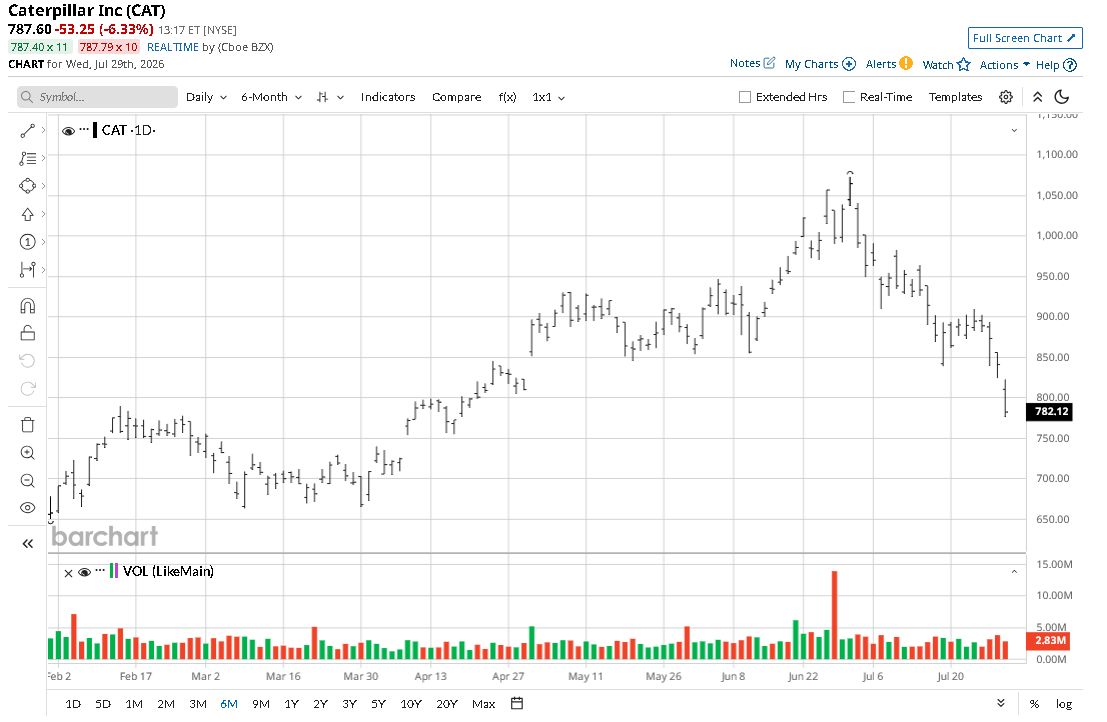Screen dimensions: 1107x722
Task: Select the 1D time range
Action: tap(73, 704)
